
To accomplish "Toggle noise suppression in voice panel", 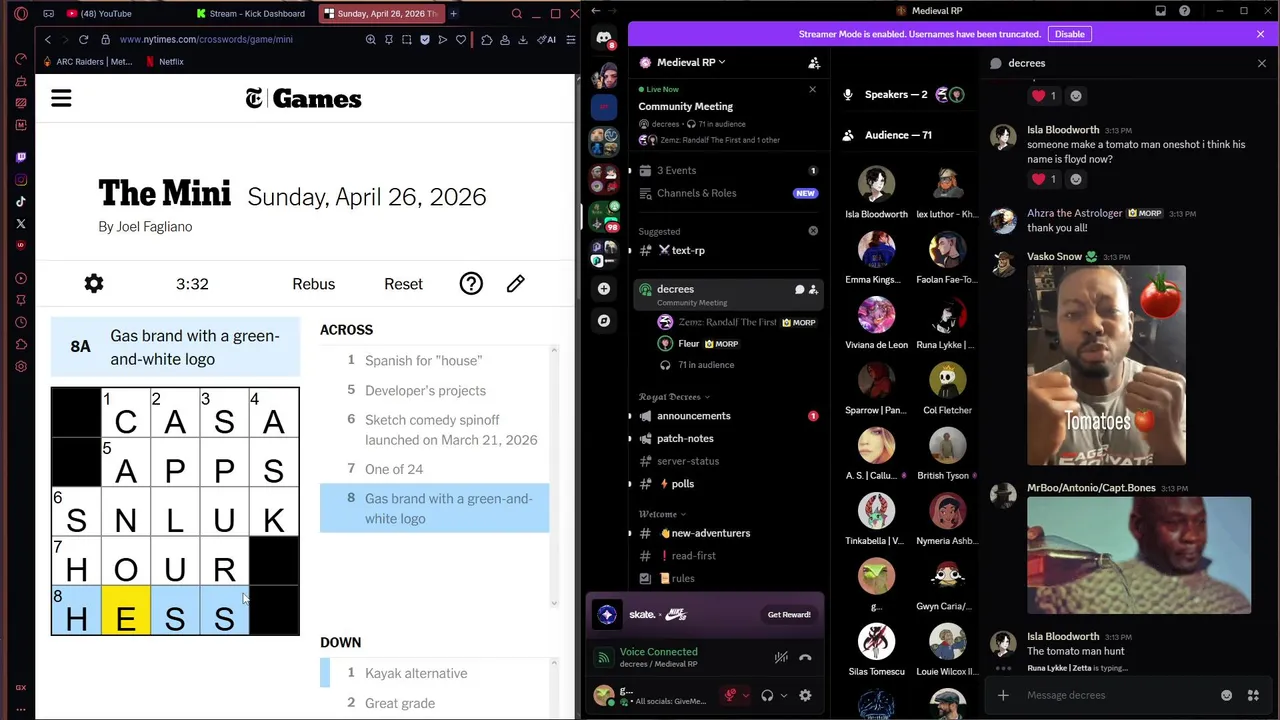I will point(781,657).
